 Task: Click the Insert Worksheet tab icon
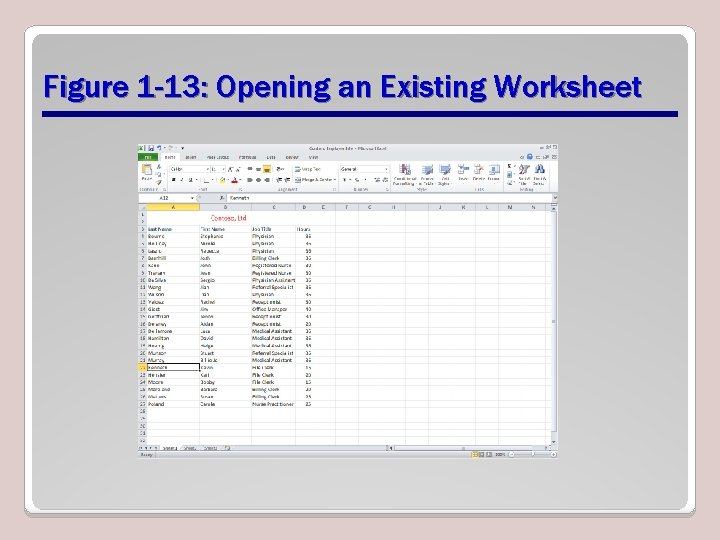[x=227, y=448]
